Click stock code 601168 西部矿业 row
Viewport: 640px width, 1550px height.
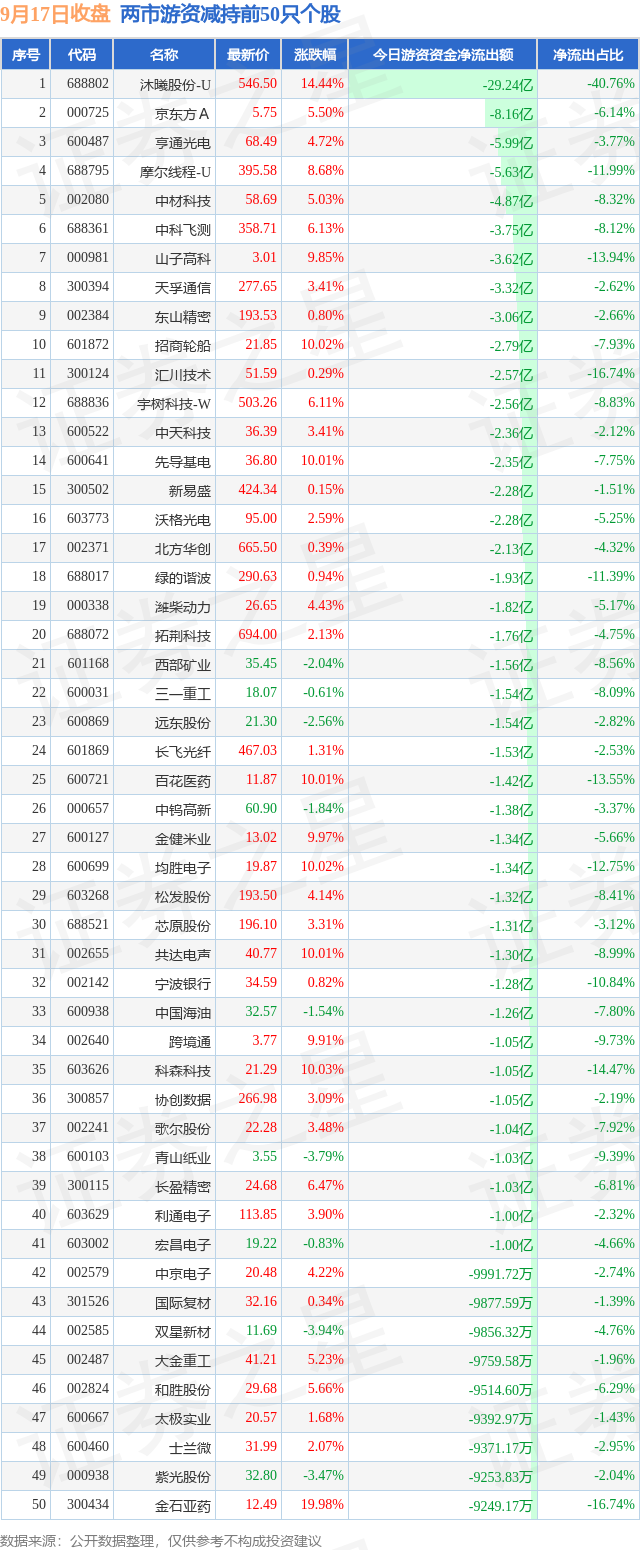point(87,664)
